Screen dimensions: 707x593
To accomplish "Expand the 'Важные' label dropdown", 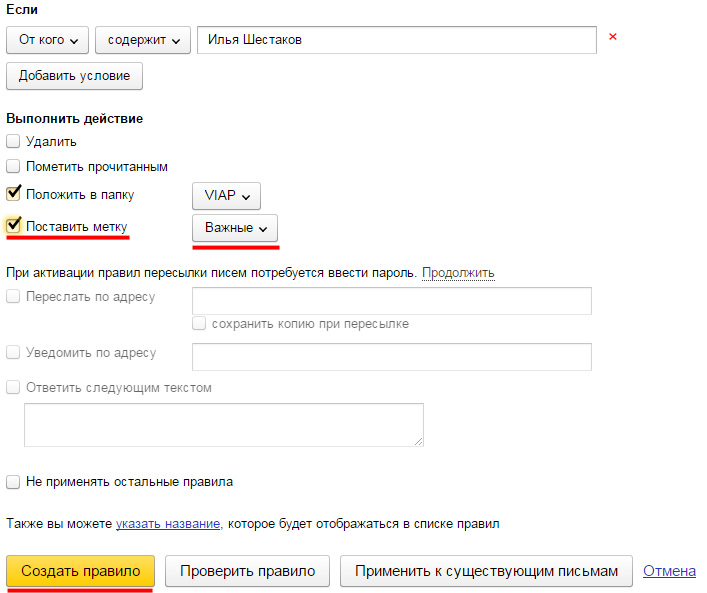I will pyautogui.click(x=235, y=228).
